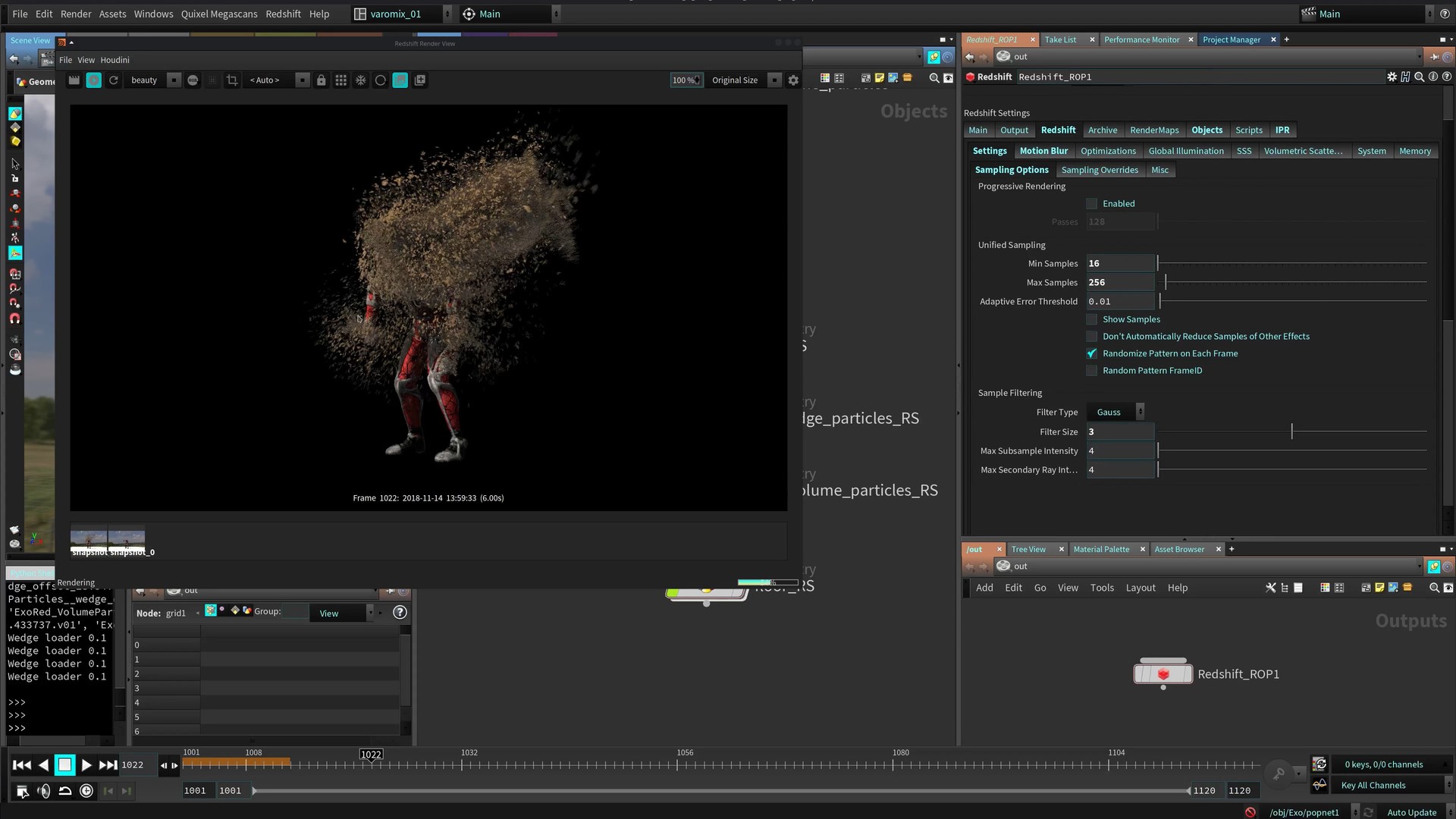Click the lock icon in render view
The height and width of the screenshot is (819, 1456).
322,80
